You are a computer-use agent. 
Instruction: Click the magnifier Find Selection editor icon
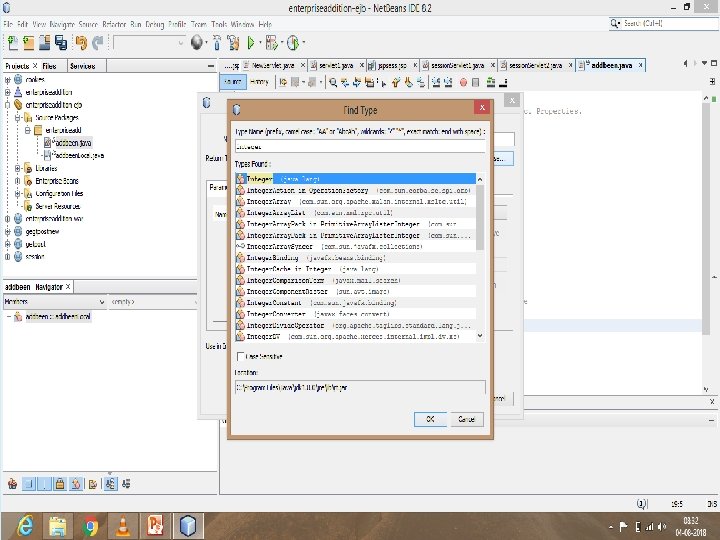point(333,82)
